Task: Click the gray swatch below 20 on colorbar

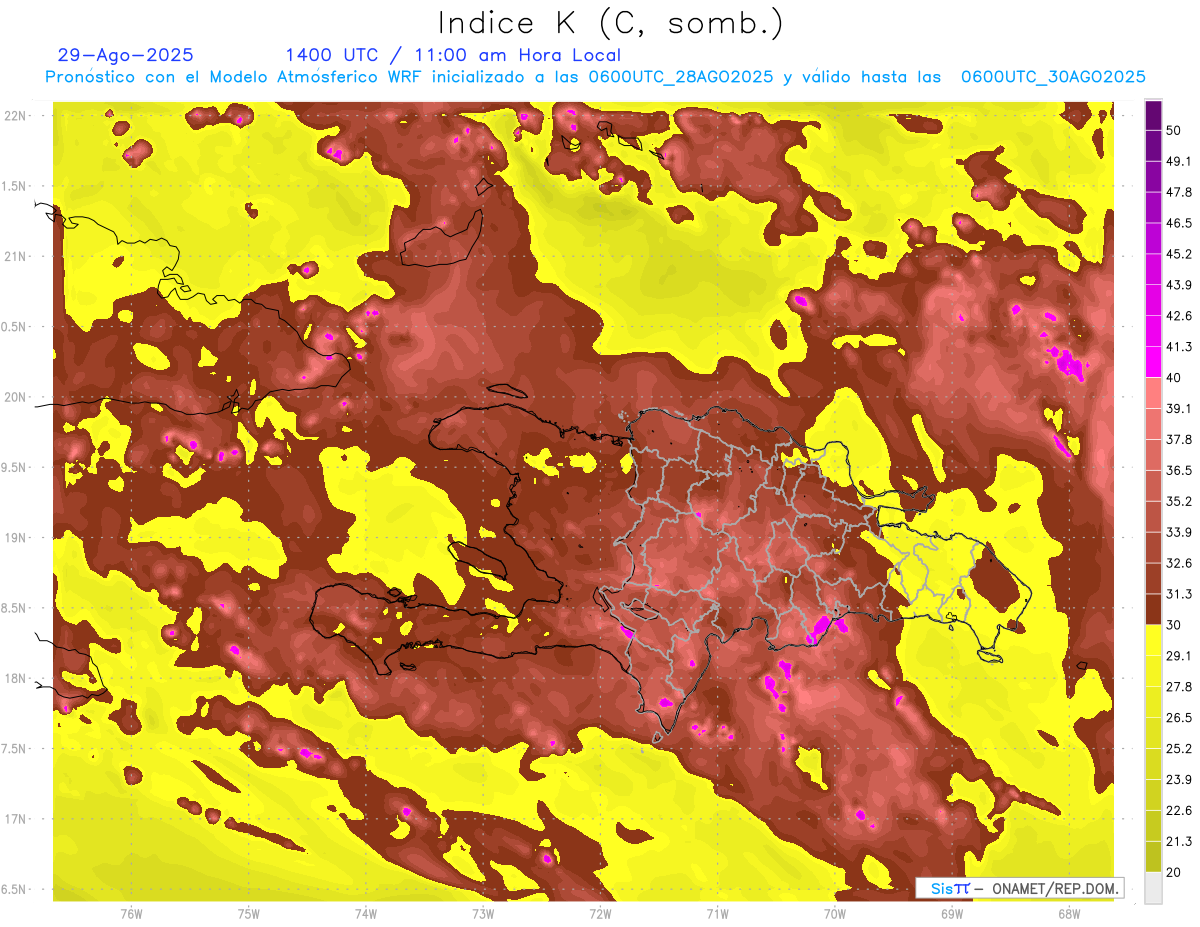Action: [x=1153, y=888]
